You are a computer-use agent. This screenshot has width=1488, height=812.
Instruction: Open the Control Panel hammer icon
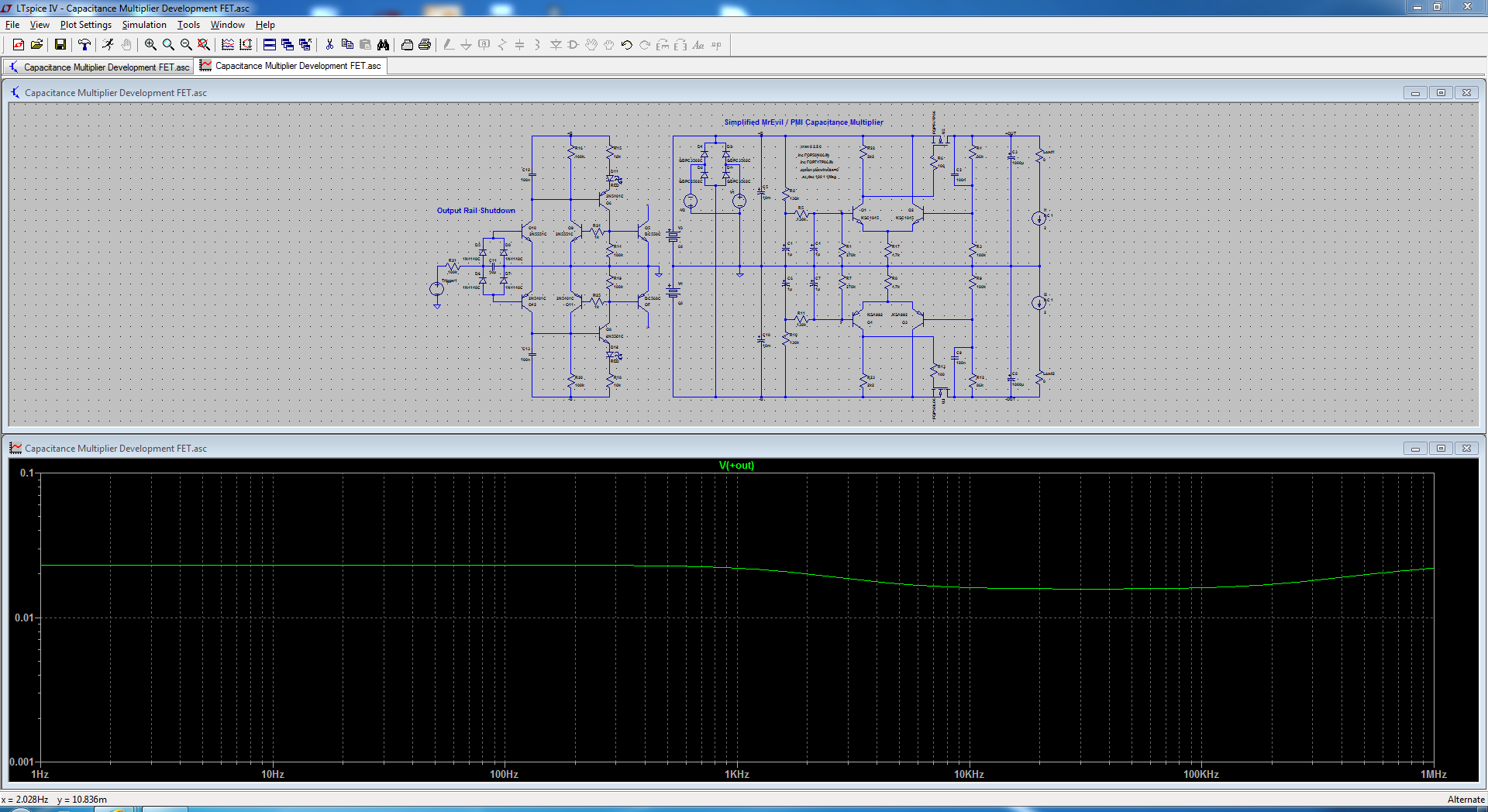tap(84, 45)
